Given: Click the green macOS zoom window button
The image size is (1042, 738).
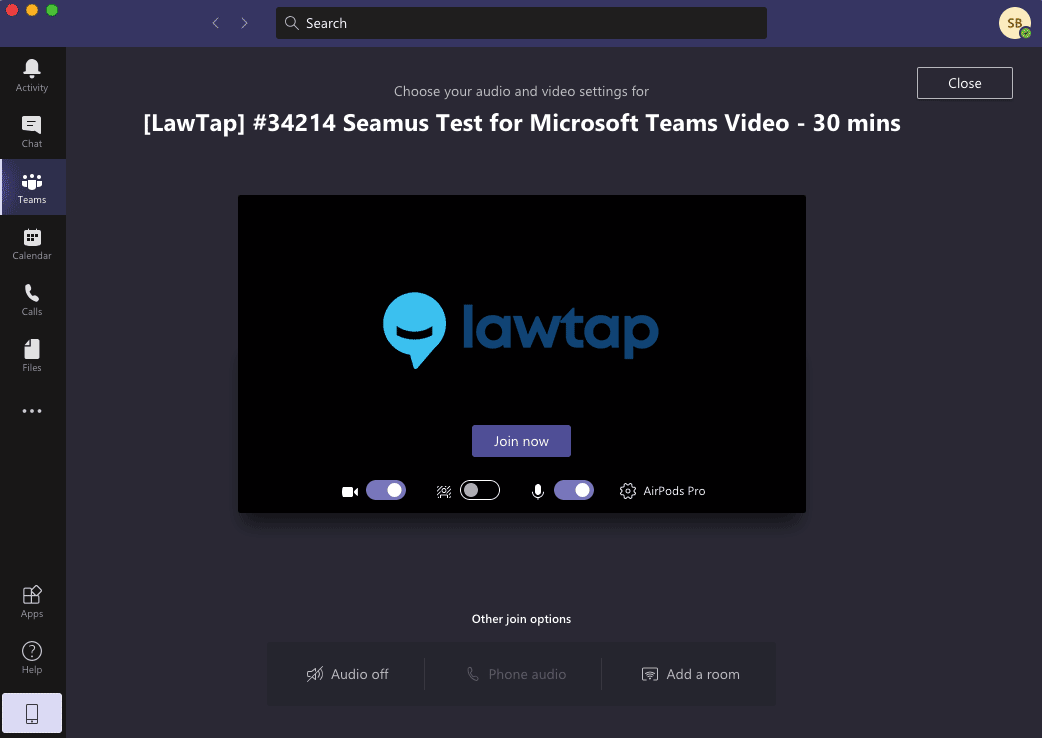Looking at the screenshot, I should (x=52, y=10).
